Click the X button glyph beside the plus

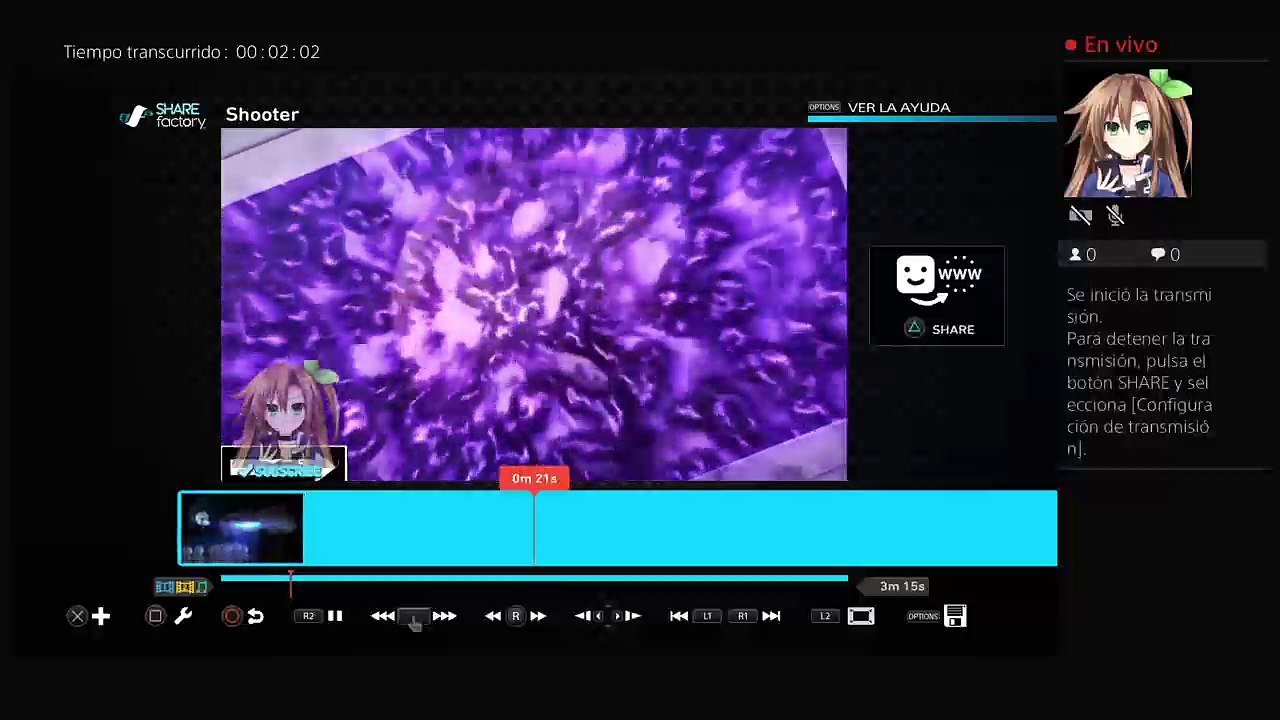77,616
